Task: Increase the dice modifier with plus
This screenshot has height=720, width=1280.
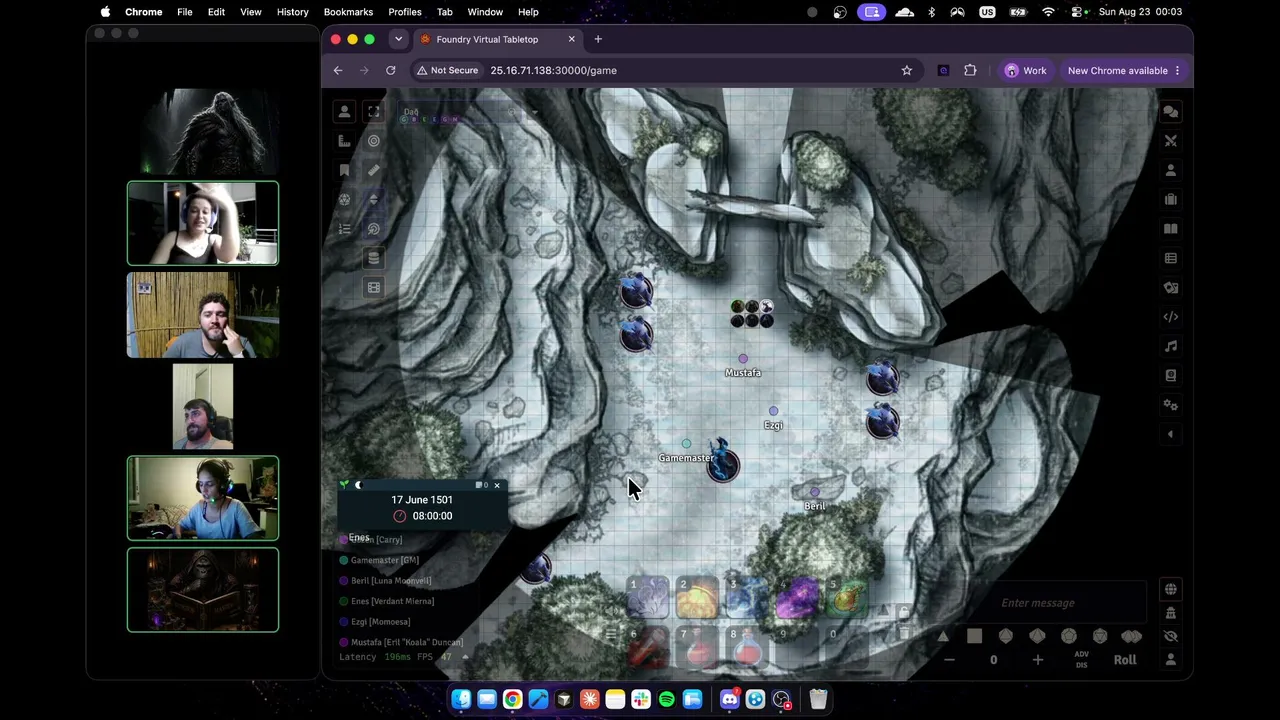Action: pos(1037,660)
